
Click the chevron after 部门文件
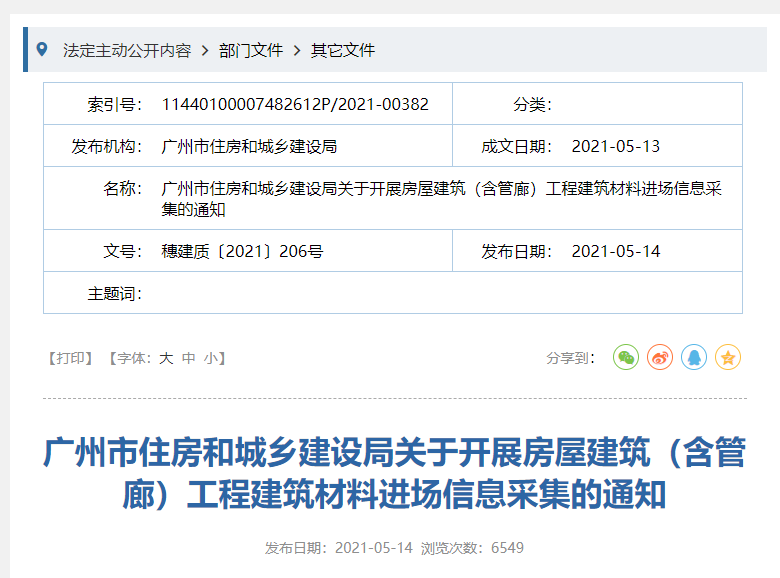(297, 50)
